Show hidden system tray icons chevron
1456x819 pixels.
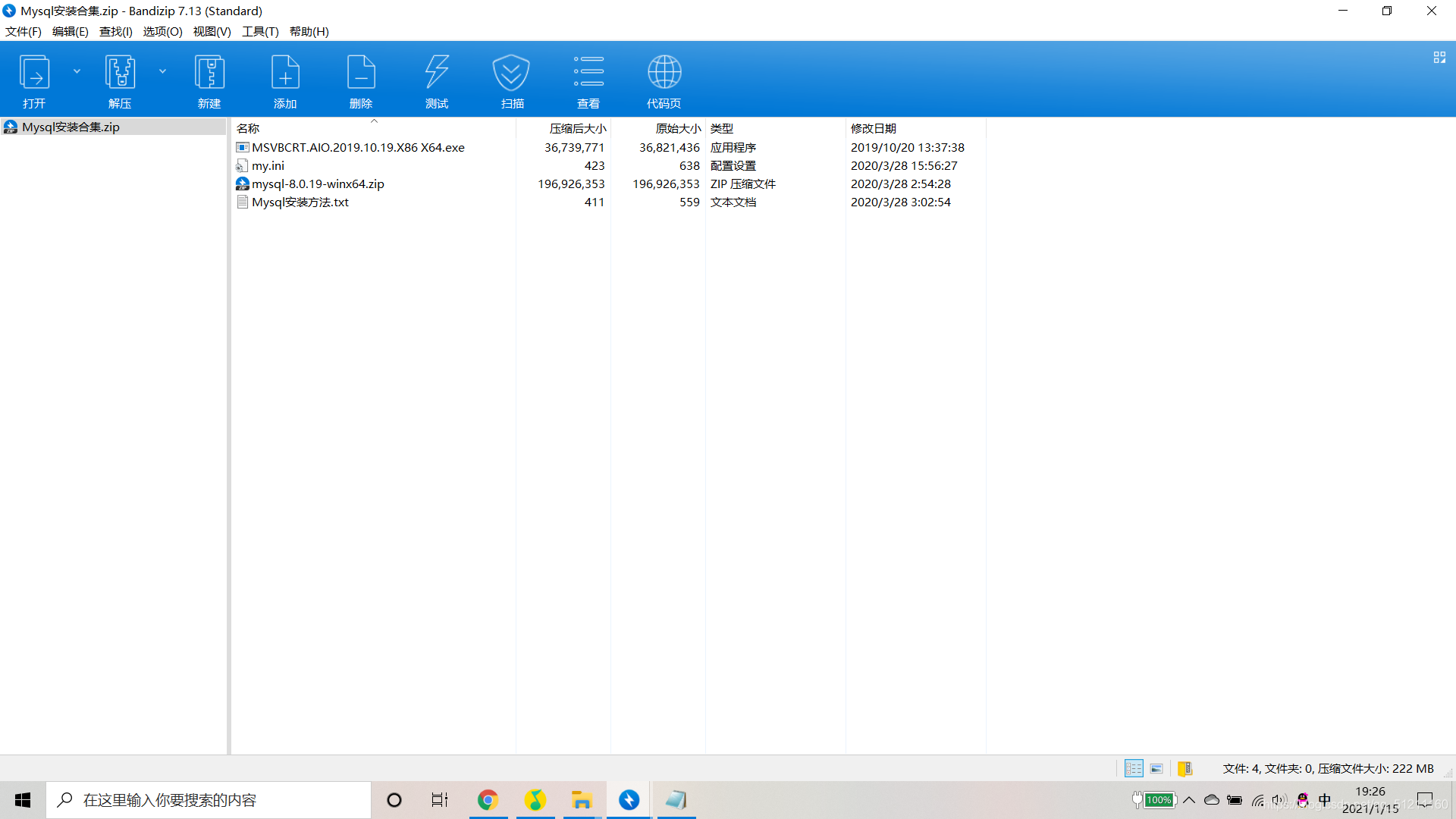(1189, 800)
